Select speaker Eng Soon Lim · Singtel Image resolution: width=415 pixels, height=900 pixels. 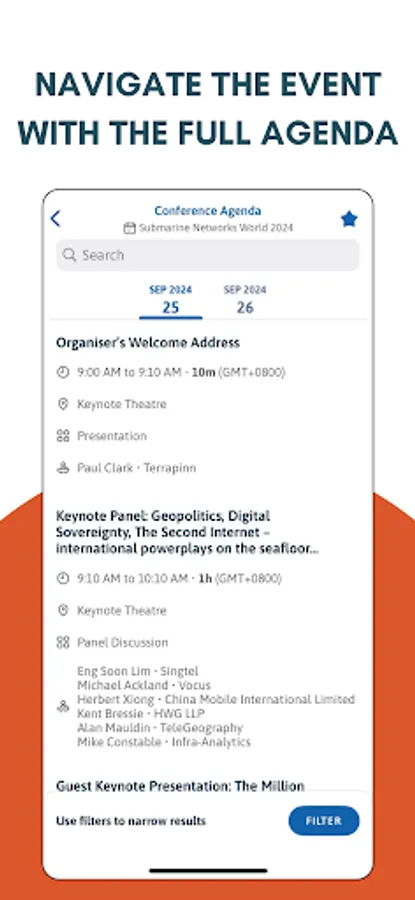138,671
